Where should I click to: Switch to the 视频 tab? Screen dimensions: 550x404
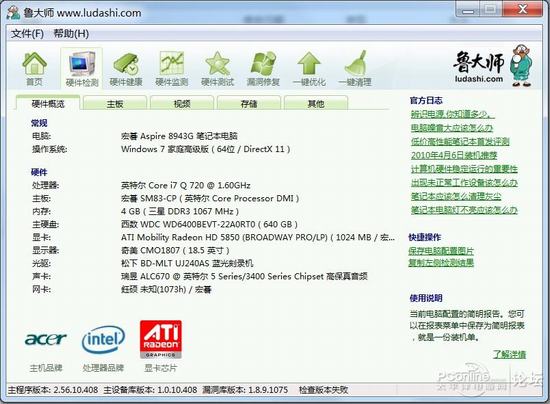[182, 103]
